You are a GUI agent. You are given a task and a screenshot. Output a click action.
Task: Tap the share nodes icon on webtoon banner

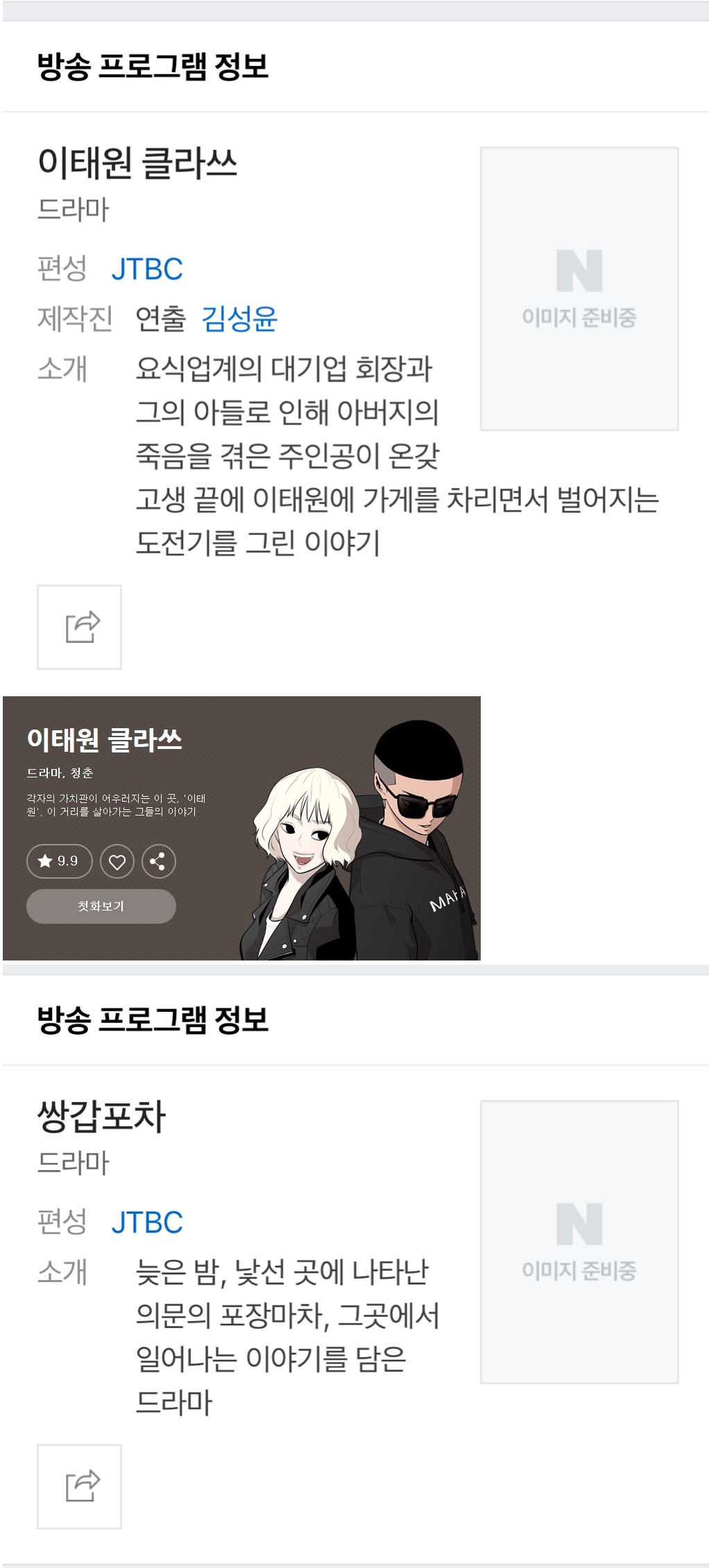pos(158,861)
